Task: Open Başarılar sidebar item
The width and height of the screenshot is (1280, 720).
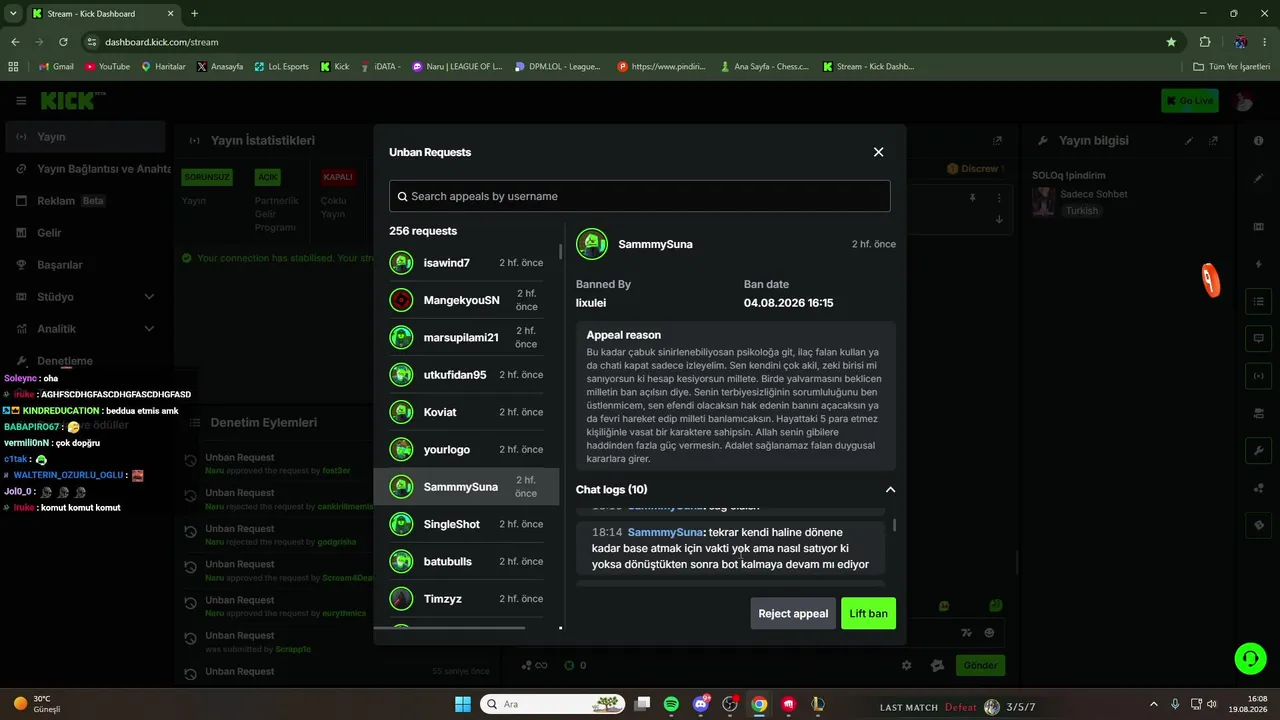Action: (x=85, y=265)
